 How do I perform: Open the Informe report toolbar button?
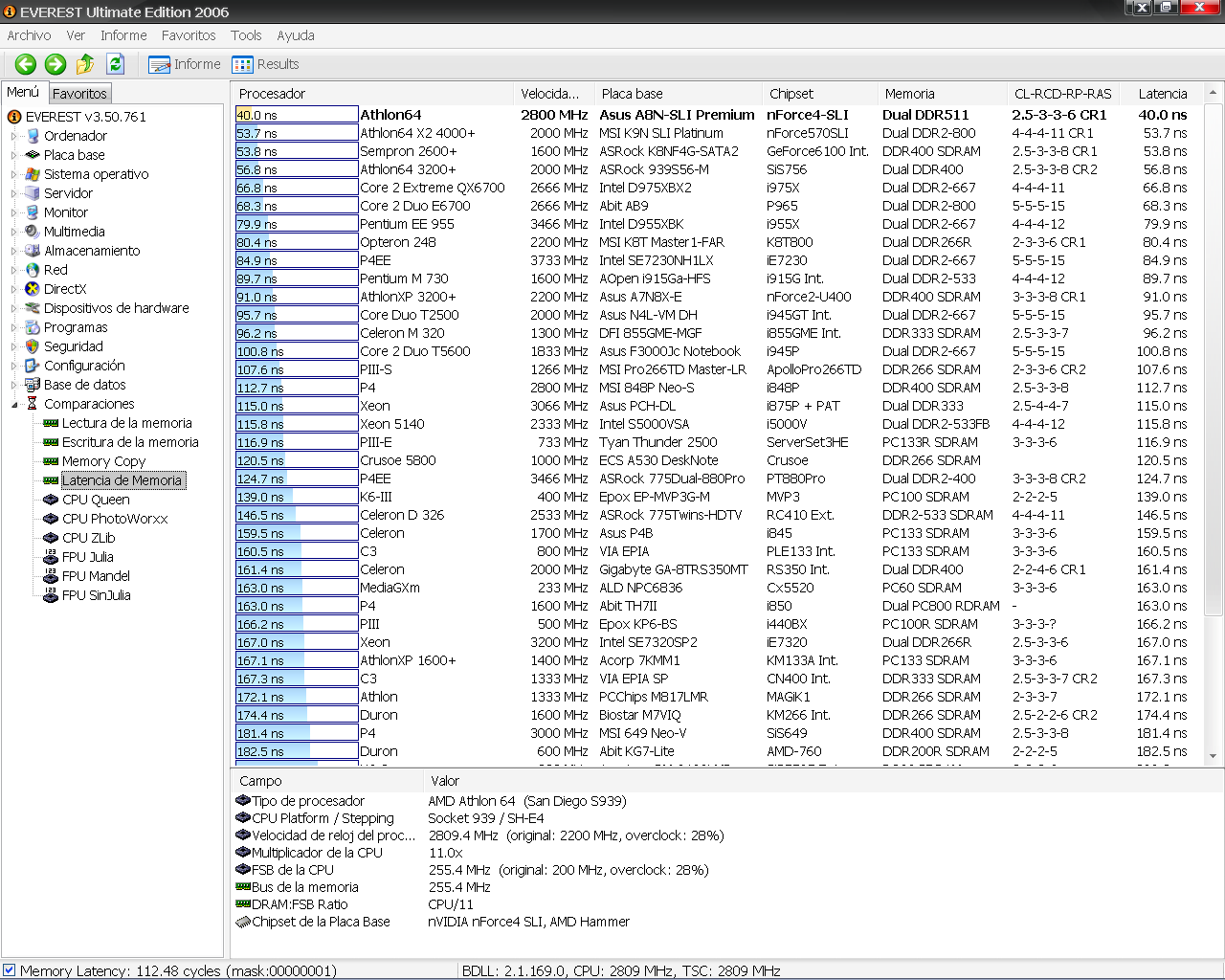coord(185,64)
